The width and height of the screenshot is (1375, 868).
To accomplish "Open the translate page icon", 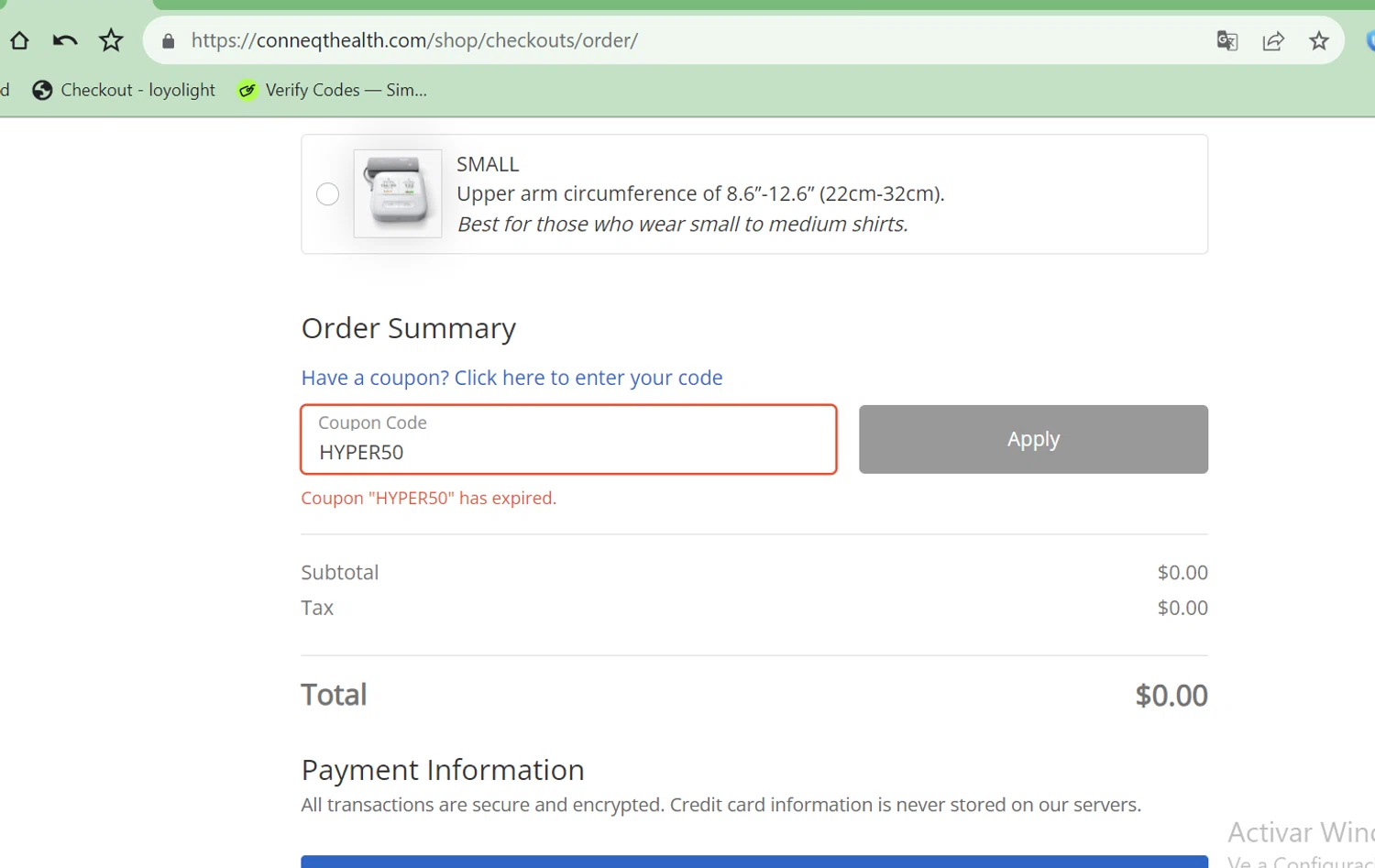I will point(1227,40).
